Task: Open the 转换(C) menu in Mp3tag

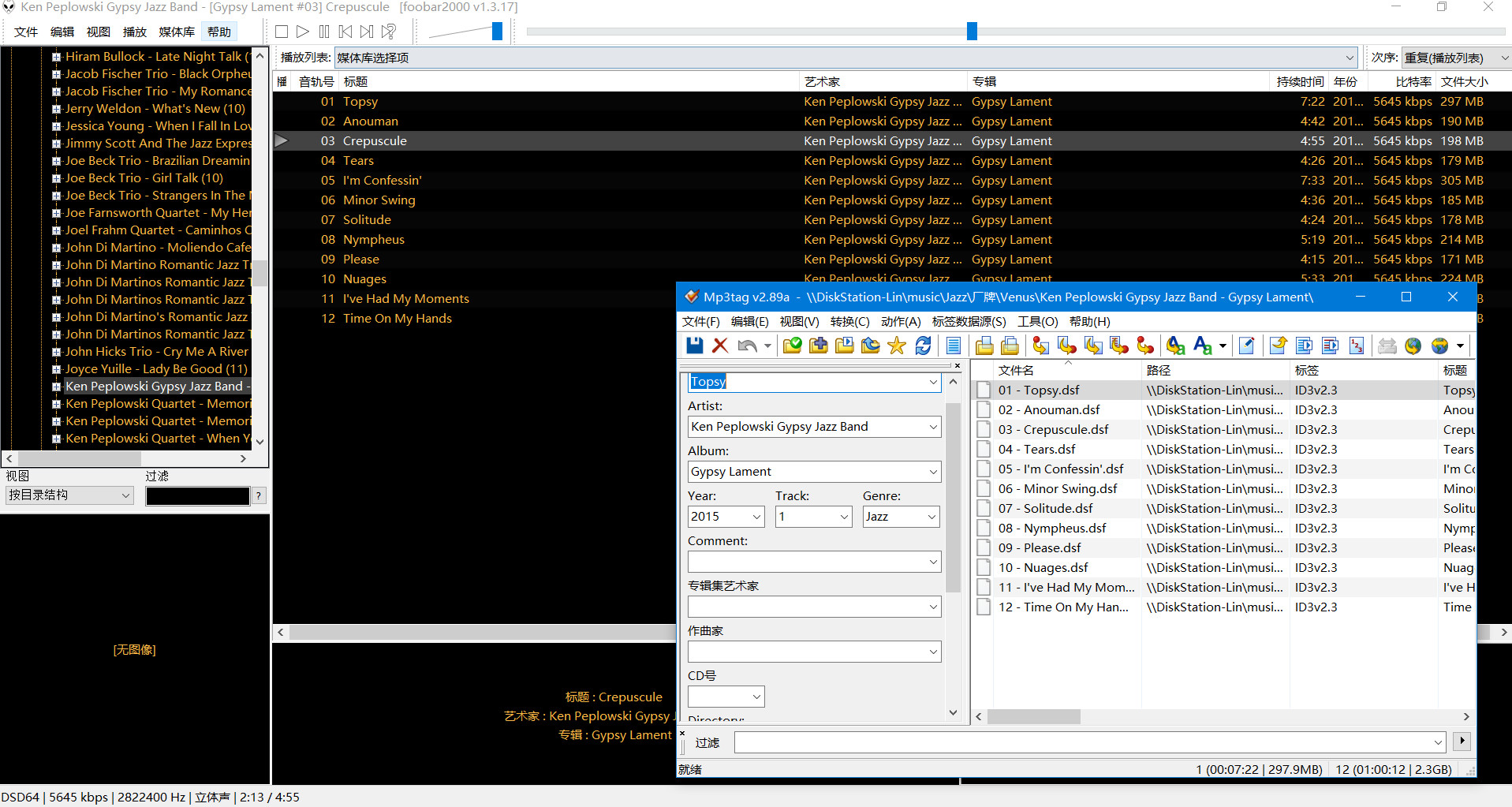Action: tap(849, 321)
